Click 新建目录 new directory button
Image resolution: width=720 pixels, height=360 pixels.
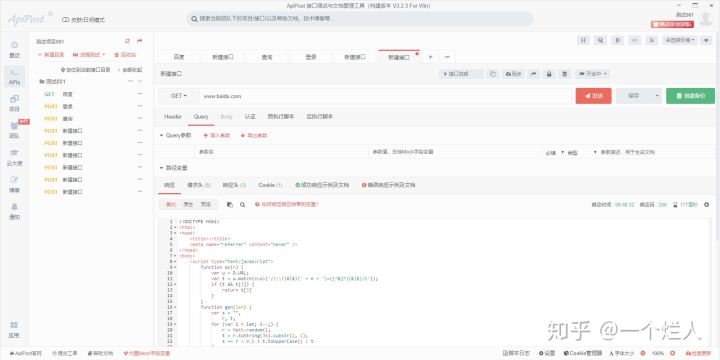(51, 55)
